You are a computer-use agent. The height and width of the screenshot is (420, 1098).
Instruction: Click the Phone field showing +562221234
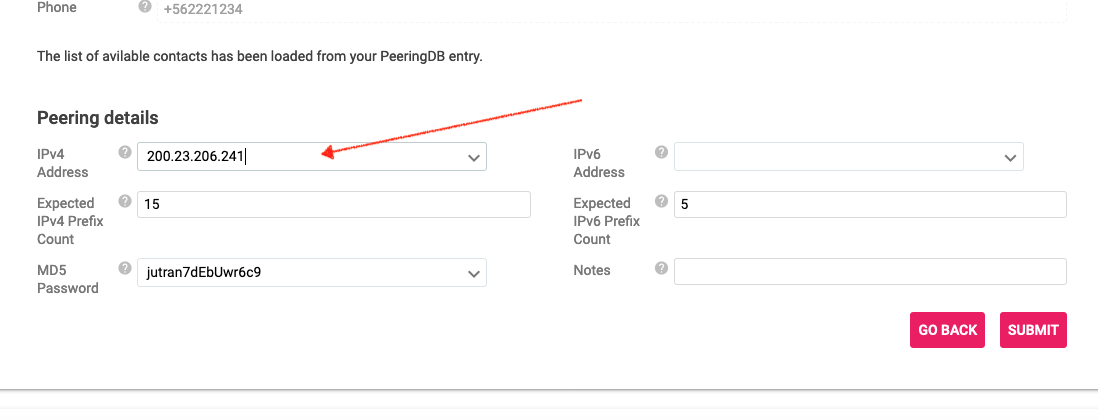(611, 10)
